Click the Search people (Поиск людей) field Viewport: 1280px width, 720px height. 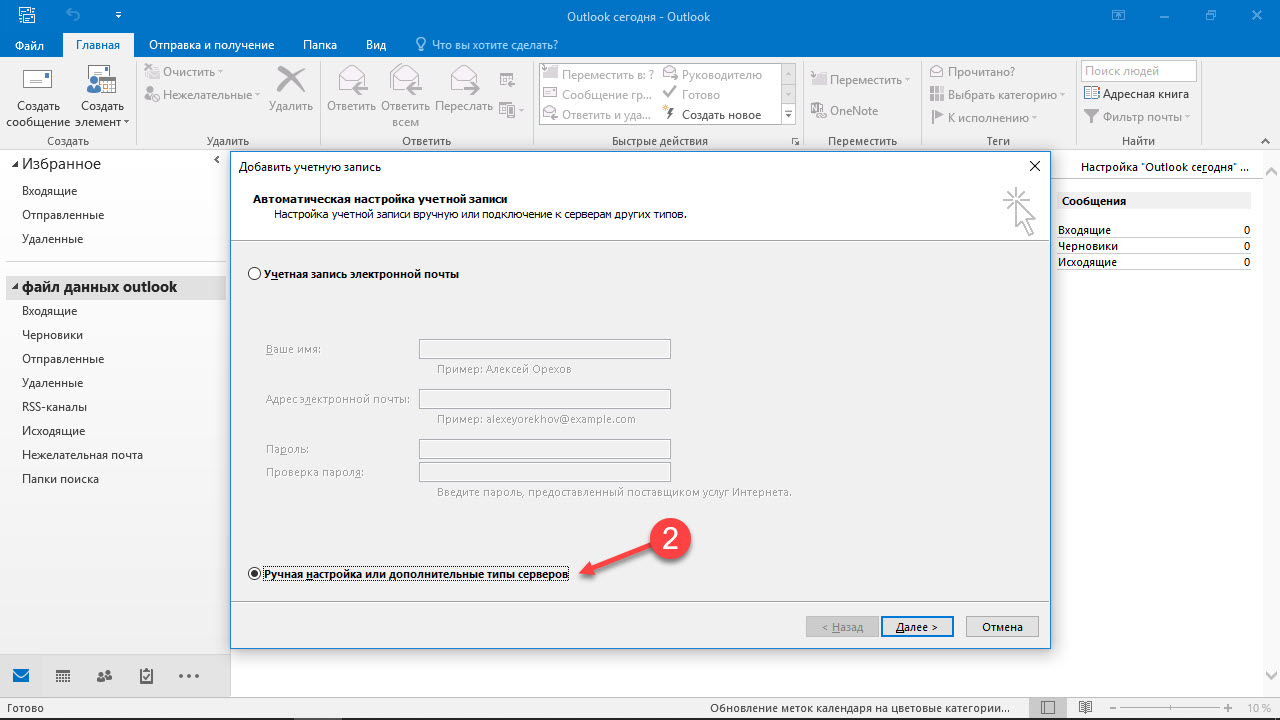click(1138, 71)
